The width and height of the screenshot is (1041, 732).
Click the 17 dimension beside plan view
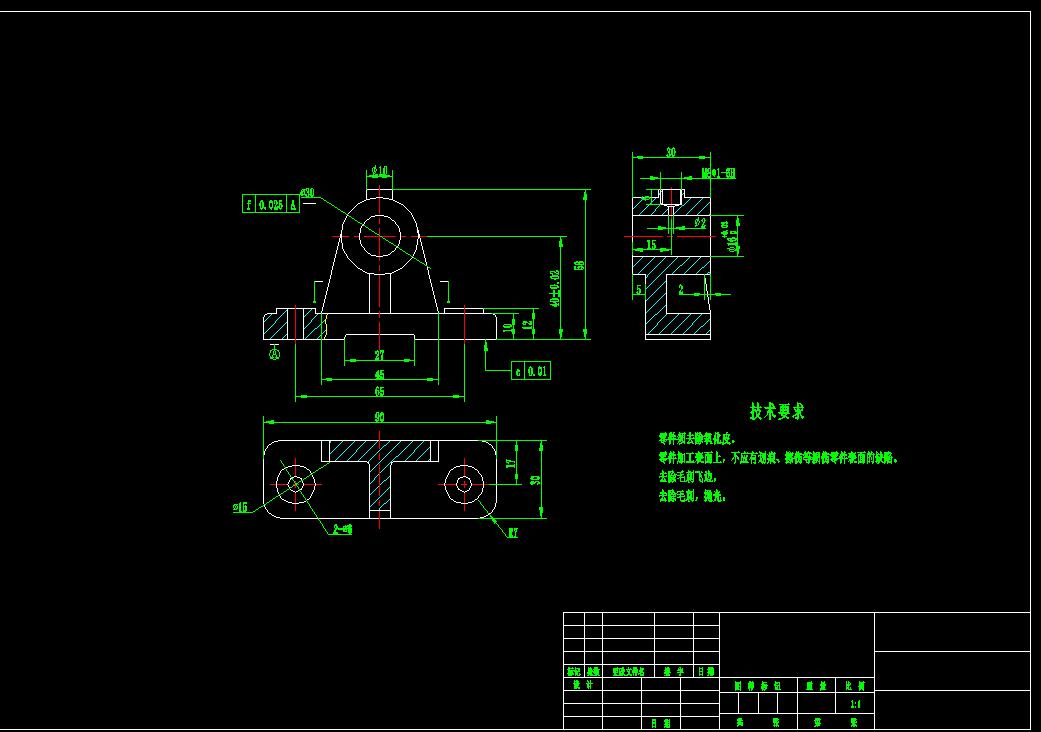point(511,463)
